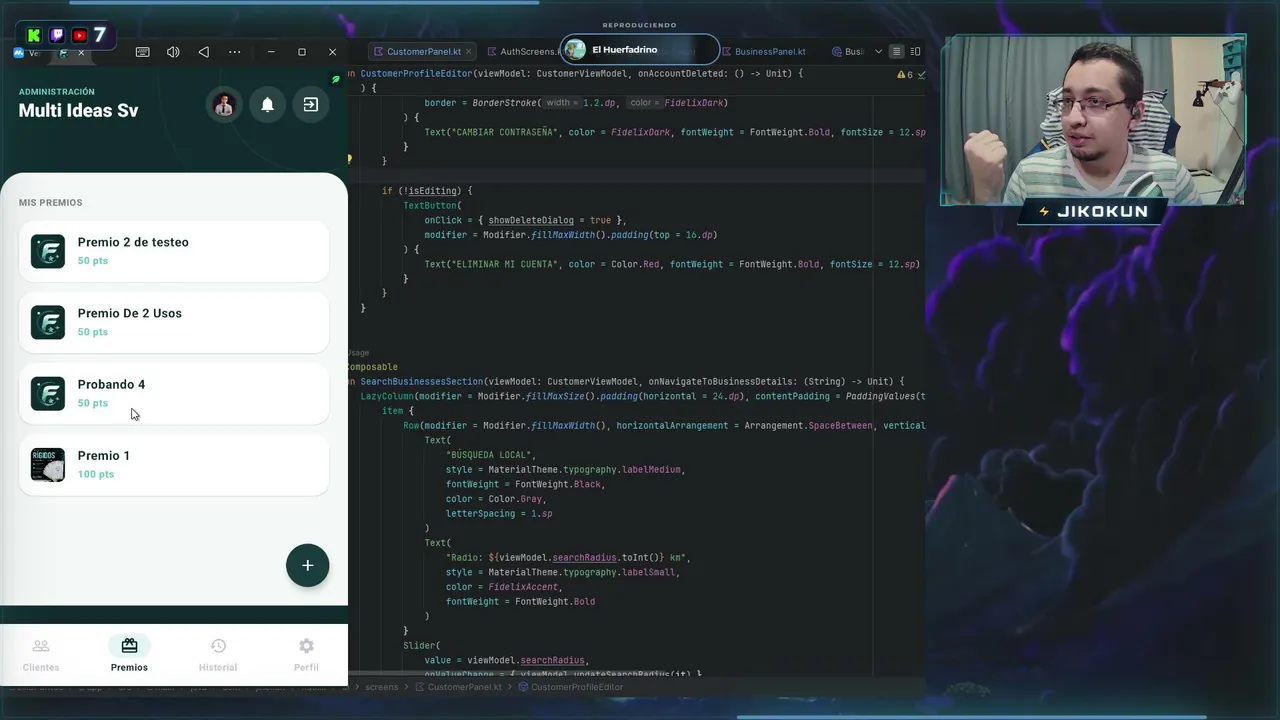The width and height of the screenshot is (1280, 720).
Task: Click the Probando 4 prize logo icon
Action: coord(48,393)
